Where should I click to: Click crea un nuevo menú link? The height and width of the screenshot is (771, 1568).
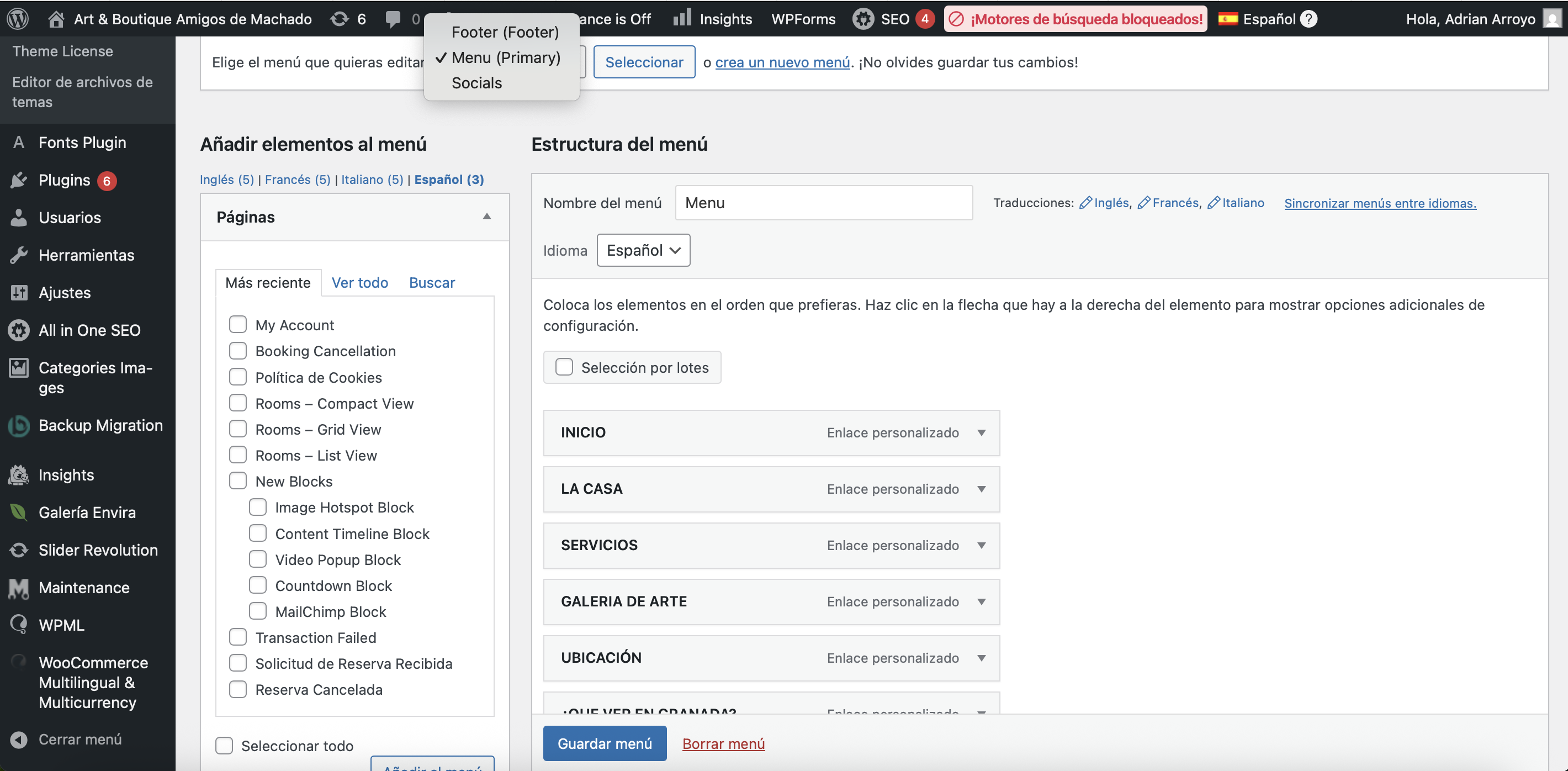tap(782, 62)
